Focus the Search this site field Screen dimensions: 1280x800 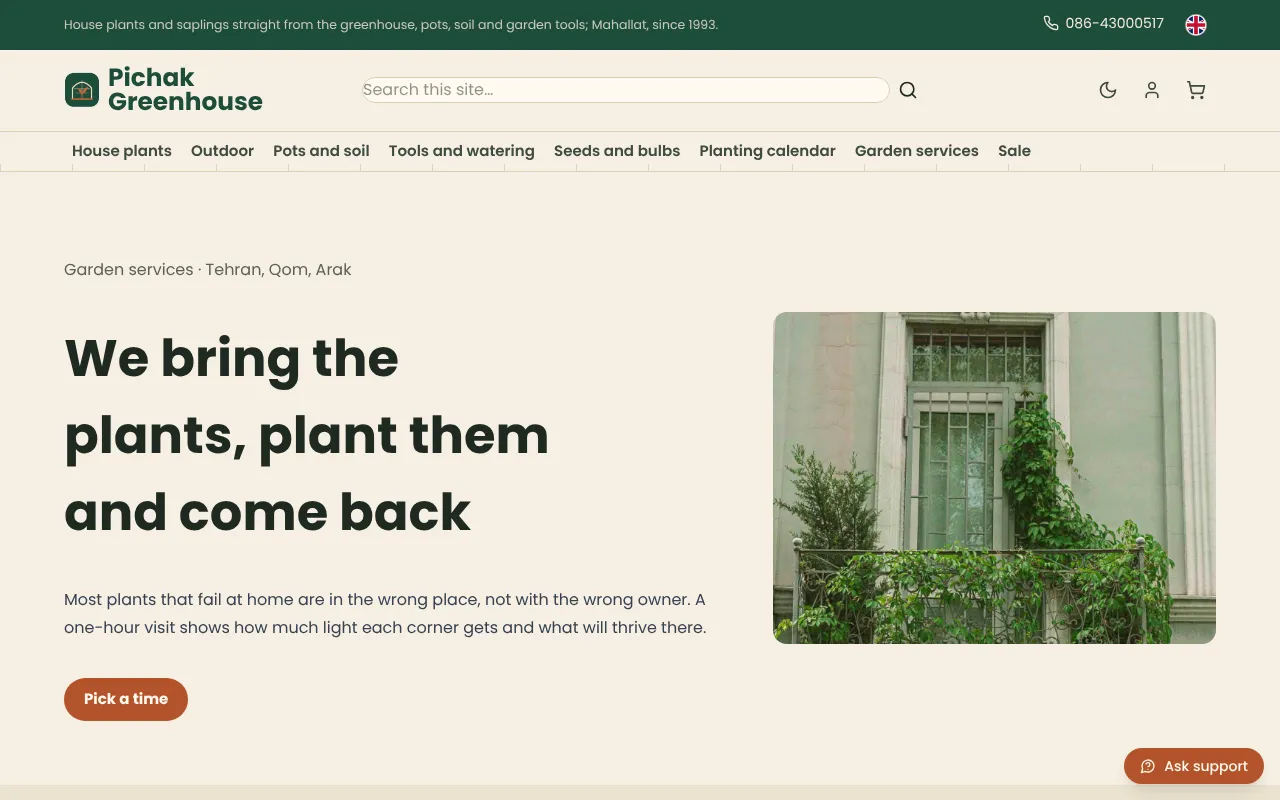point(626,90)
